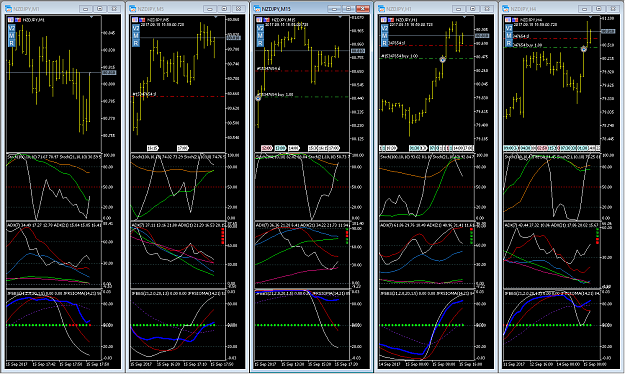Image resolution: width=625 pixels, height=374 pixels.
Task: Click the red stop-loss line on the H1 chart
Action: click(x=427, y=45)
